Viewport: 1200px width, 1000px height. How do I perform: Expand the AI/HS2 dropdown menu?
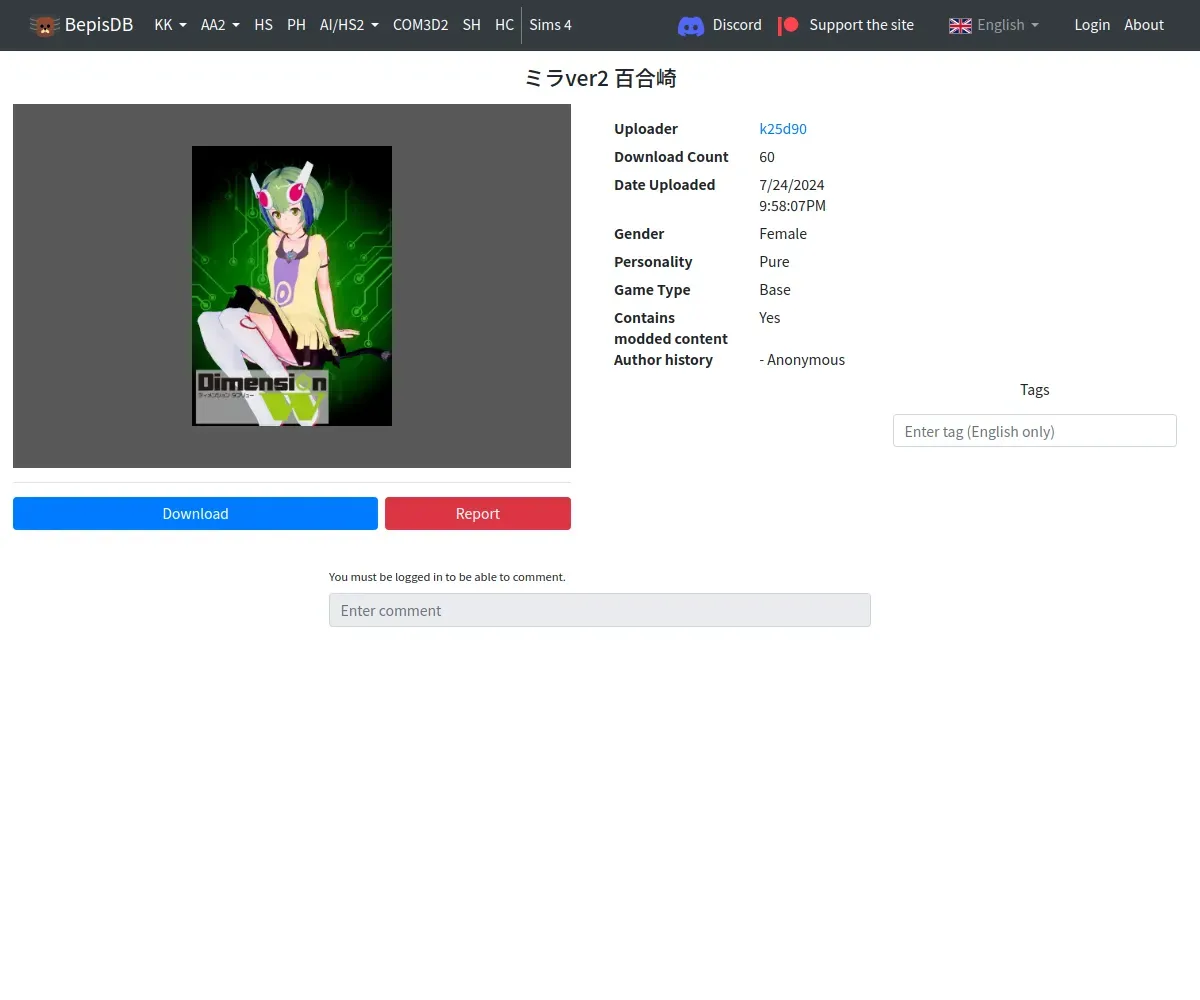[349, 25]
